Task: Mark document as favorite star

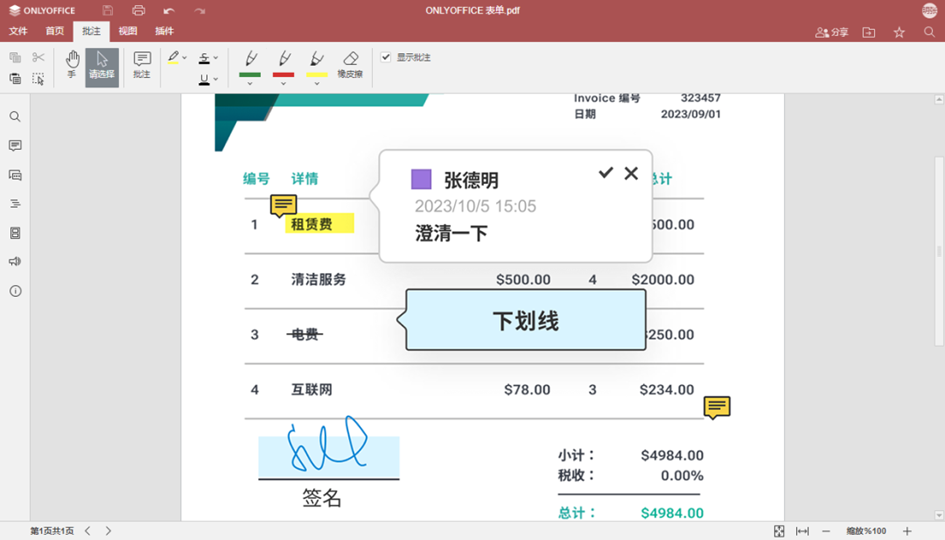Action: (x=899, y=32)
